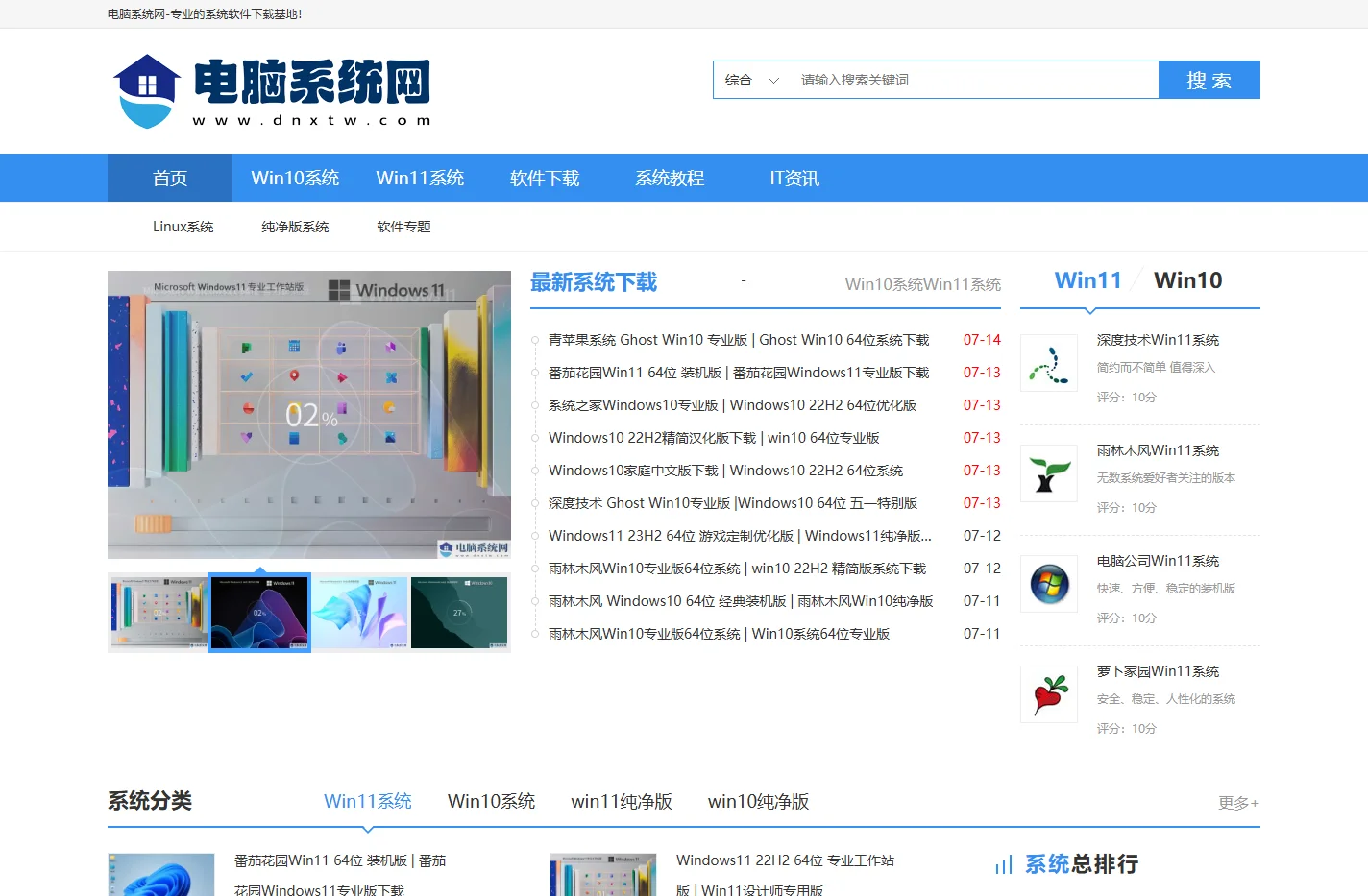Open the 萝卜家园Win11系统 radish icon
Screen dimensions: 1368x896
pyautogui.click(x=1049, y=694)
